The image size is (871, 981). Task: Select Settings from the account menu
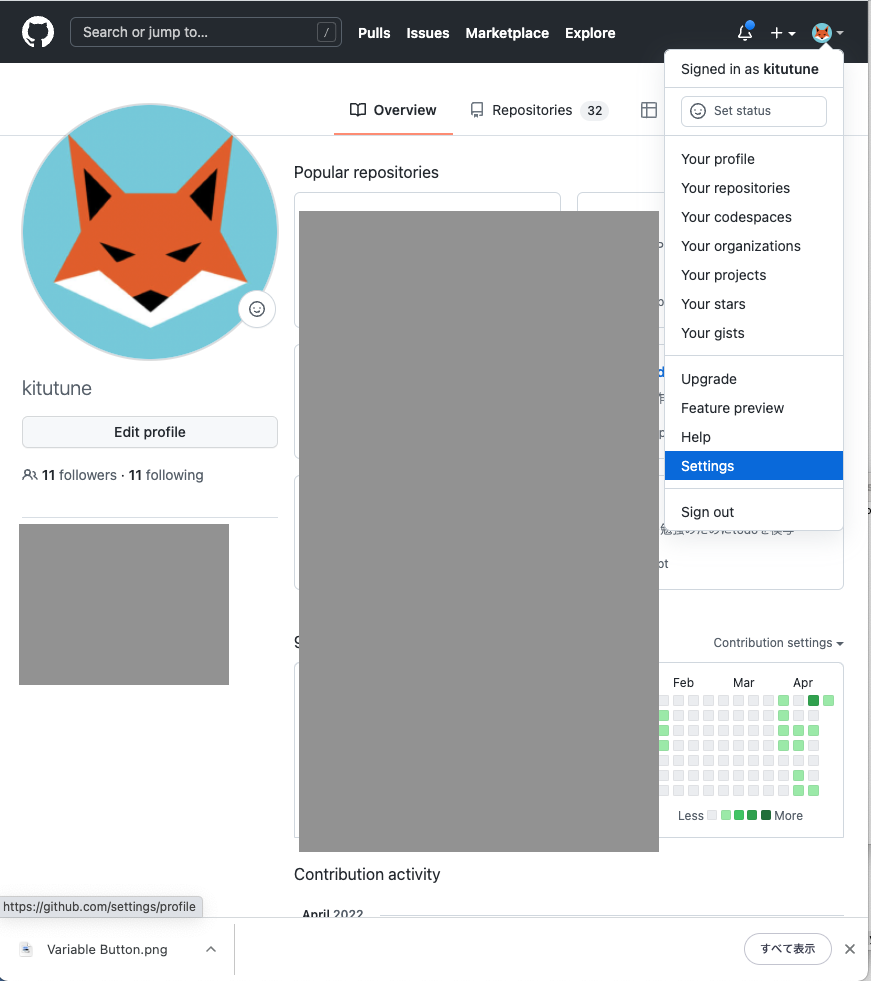tap(707, 466)
